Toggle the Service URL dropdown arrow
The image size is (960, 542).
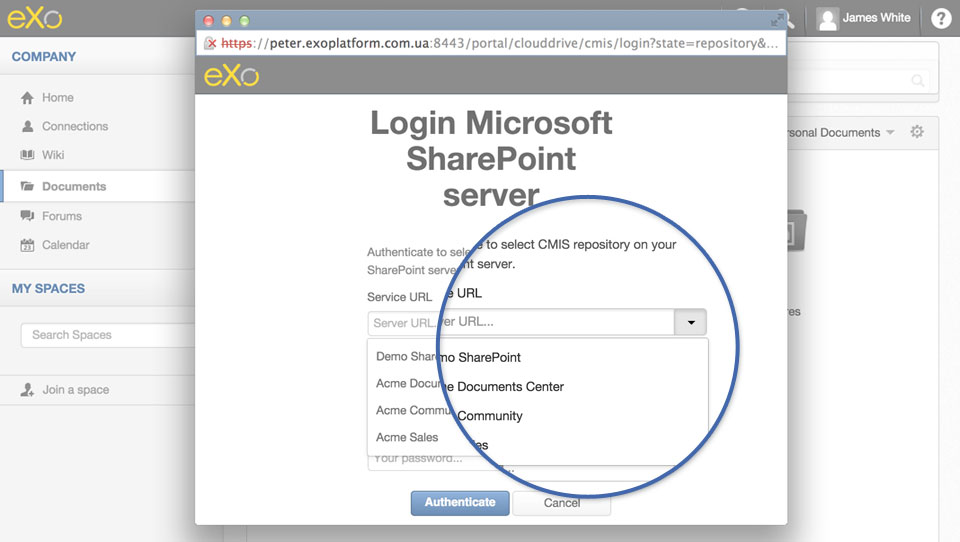click(691, 322)
